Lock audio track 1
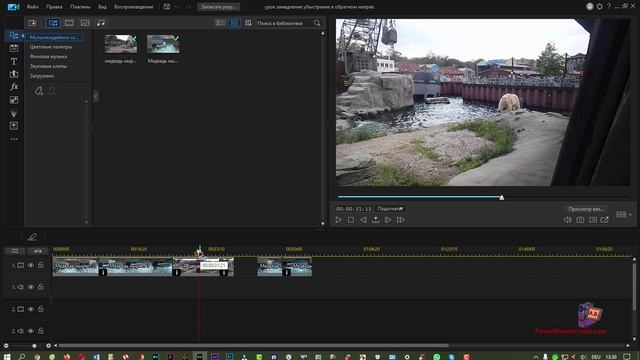This screenshot has height=360, width=640. [41, 287]
